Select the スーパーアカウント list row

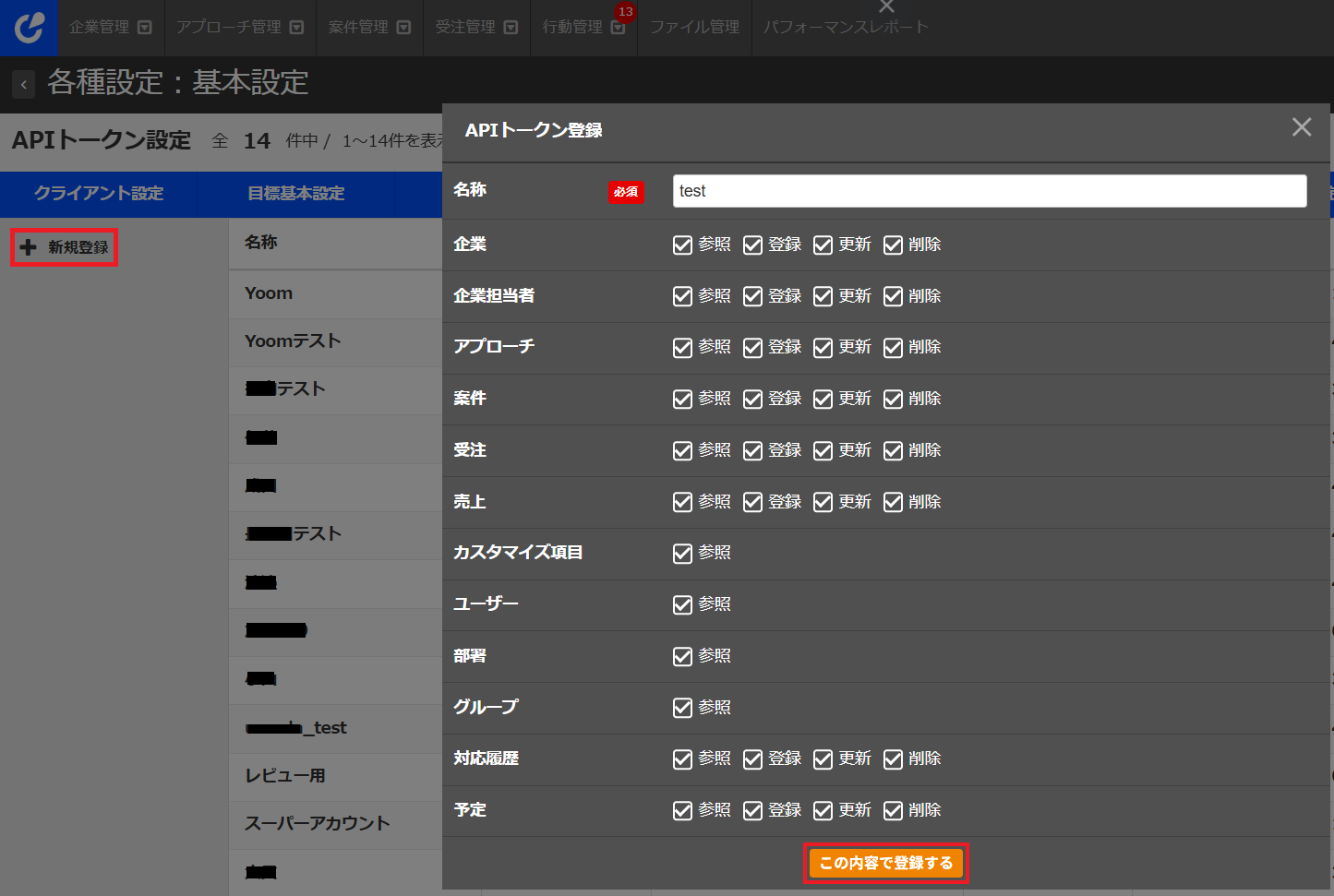317,823
